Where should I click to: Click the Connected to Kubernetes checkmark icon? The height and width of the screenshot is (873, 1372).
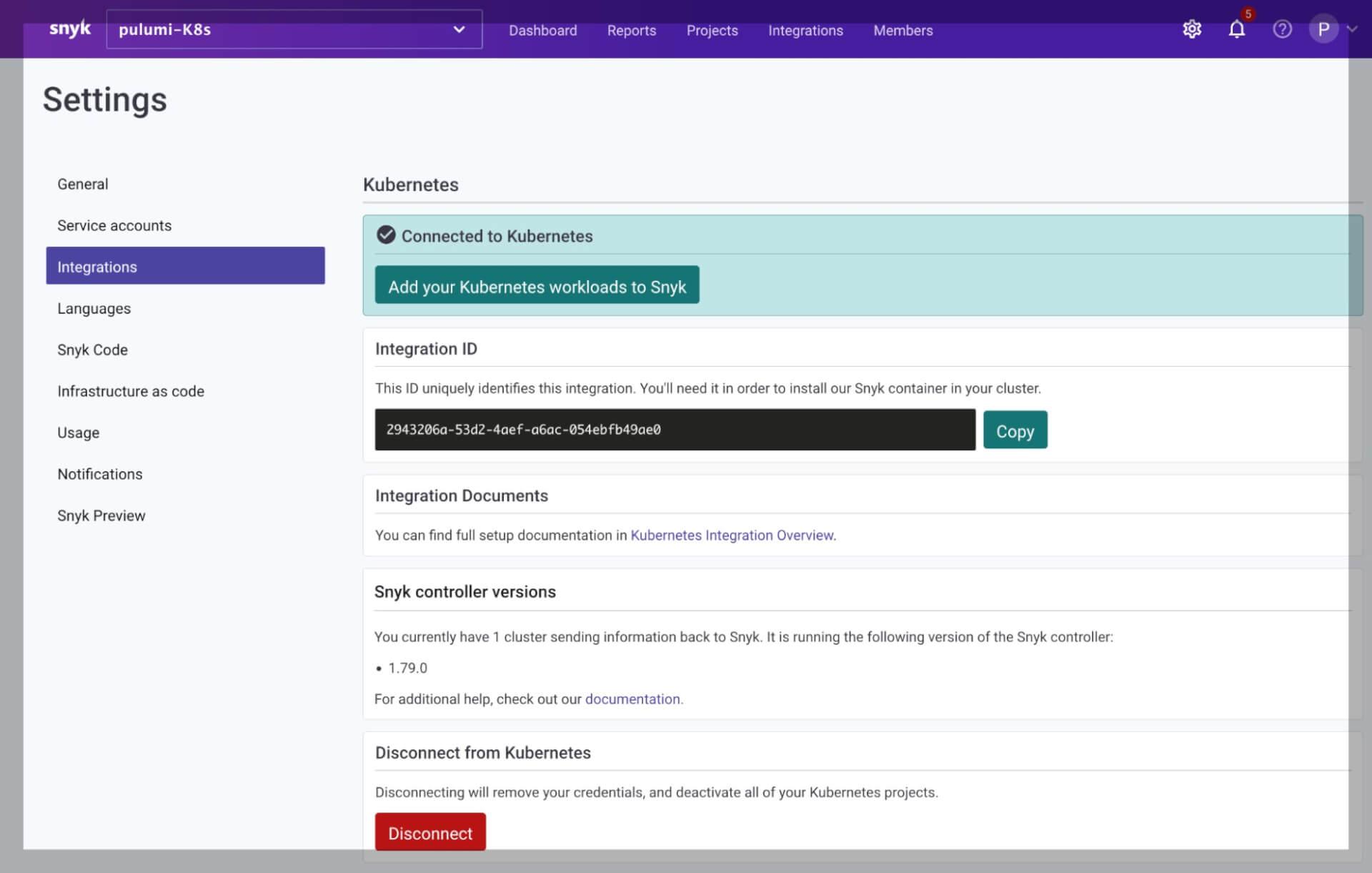tap(385, 235)
